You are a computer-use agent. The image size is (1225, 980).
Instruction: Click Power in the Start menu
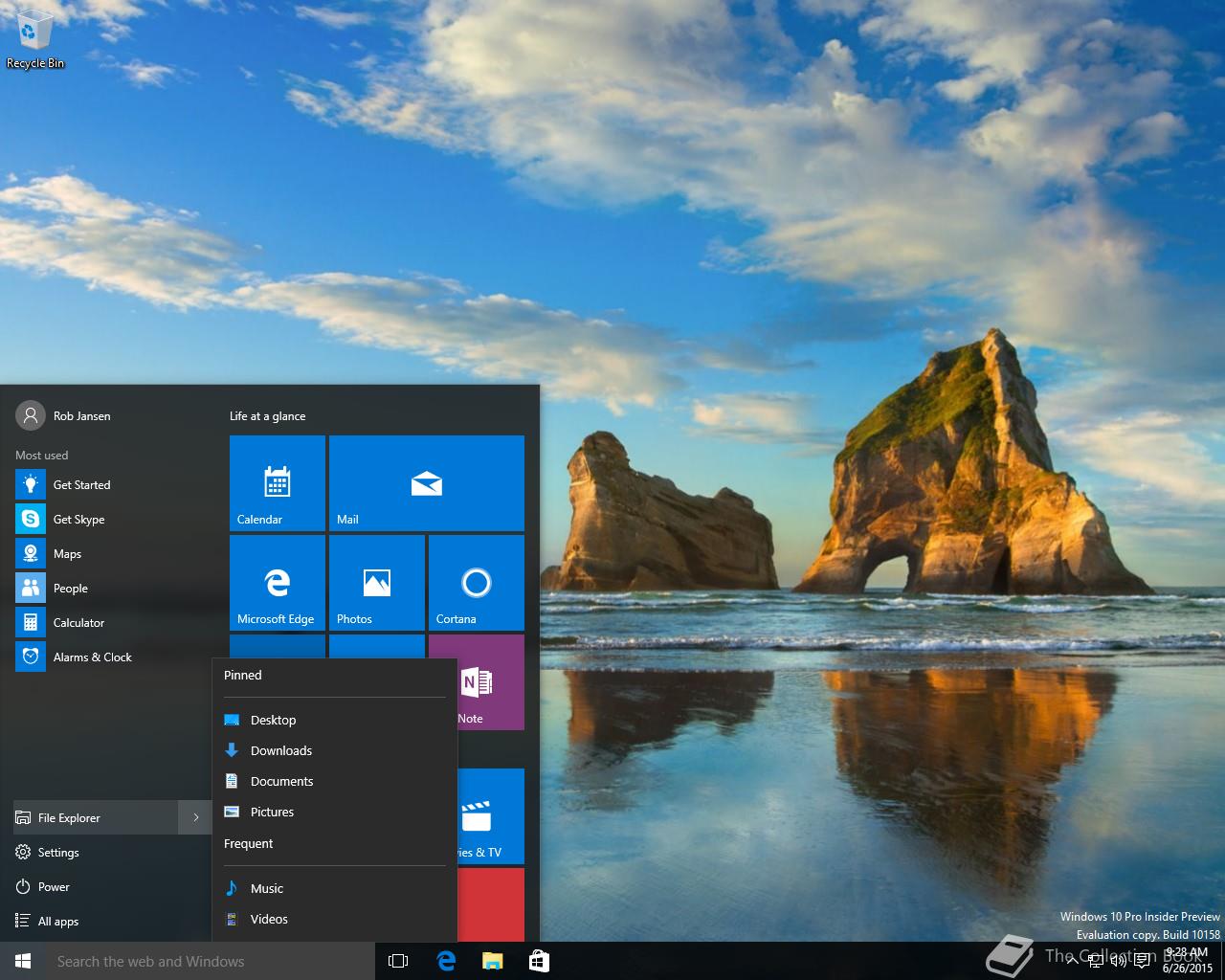pos(112,887)
